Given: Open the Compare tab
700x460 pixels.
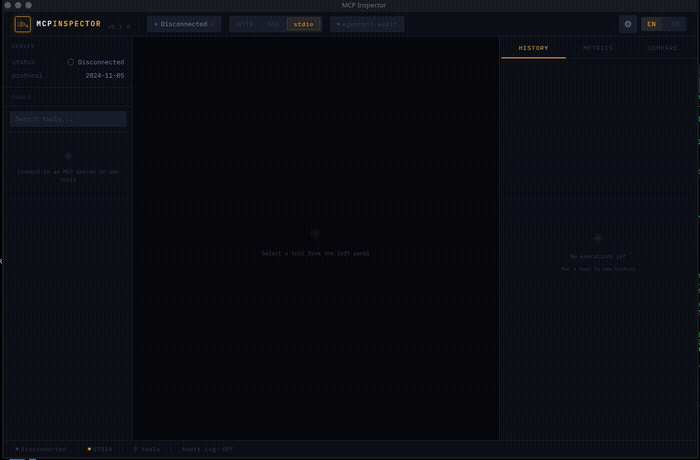Looking at the screenshot, I should [x=662, y=48].
